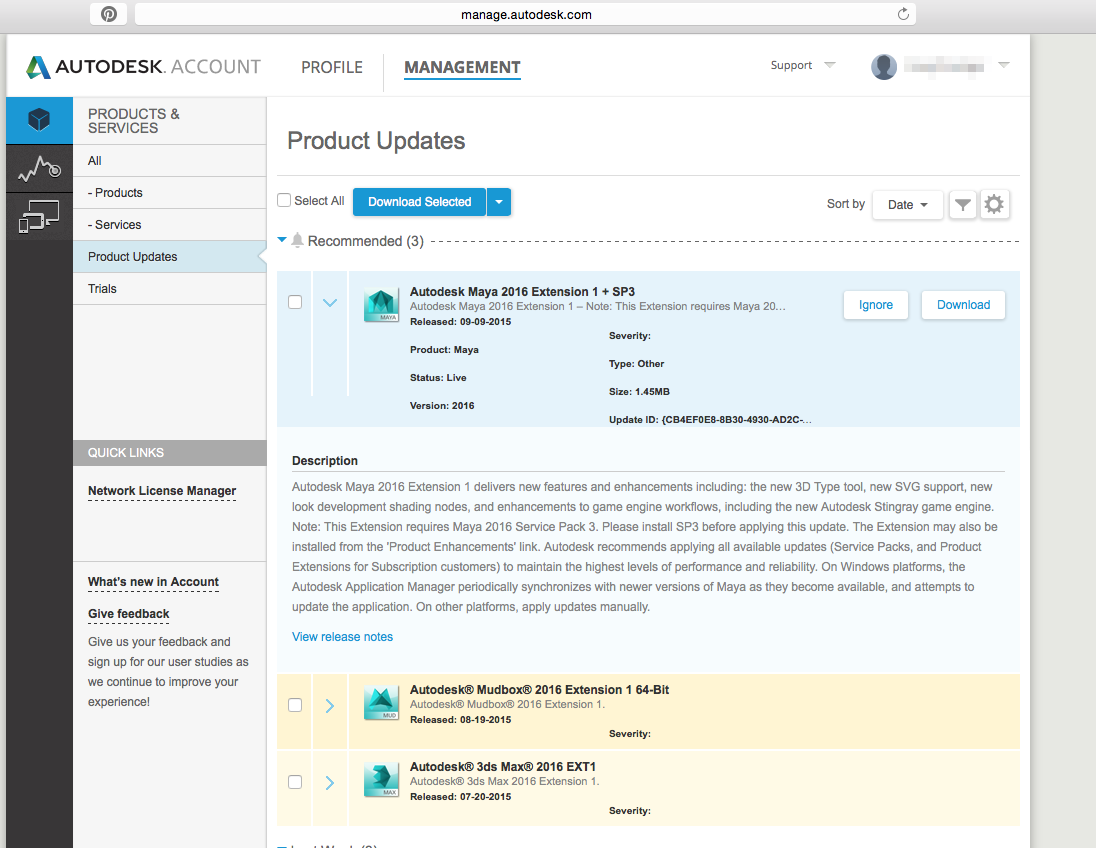Open the Products & Services cube icon
Image resolution: width=1096 pixels, height=848 pixels.
coord(39,120)
